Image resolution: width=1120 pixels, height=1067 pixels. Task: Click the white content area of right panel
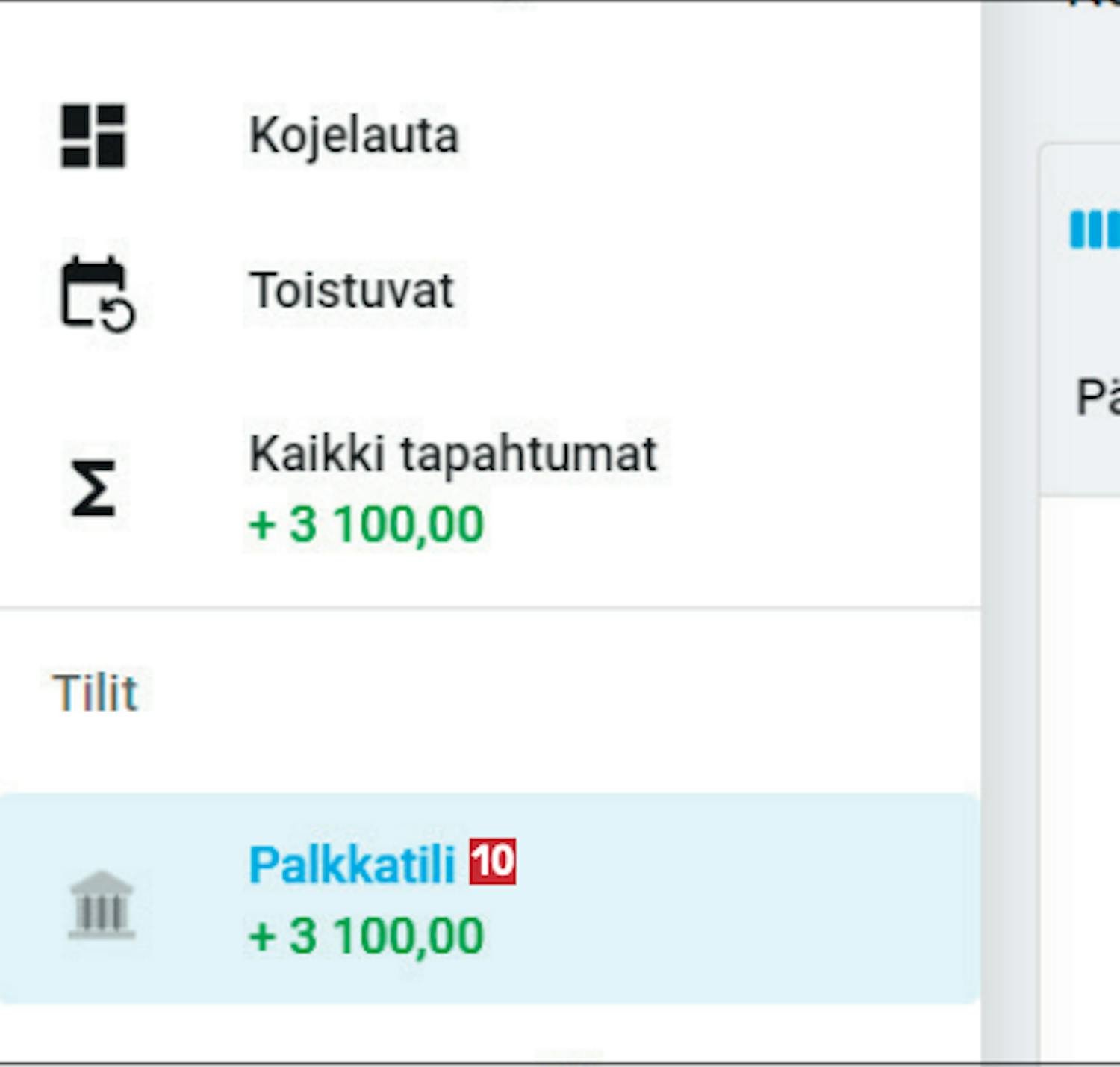pyautogui.click(x=1081, y=747)
